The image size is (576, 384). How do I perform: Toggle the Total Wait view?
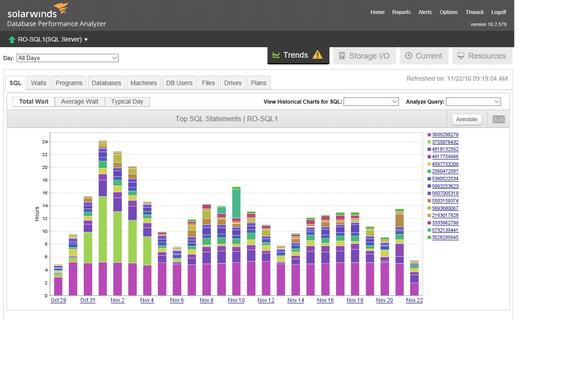click(33, 102)
